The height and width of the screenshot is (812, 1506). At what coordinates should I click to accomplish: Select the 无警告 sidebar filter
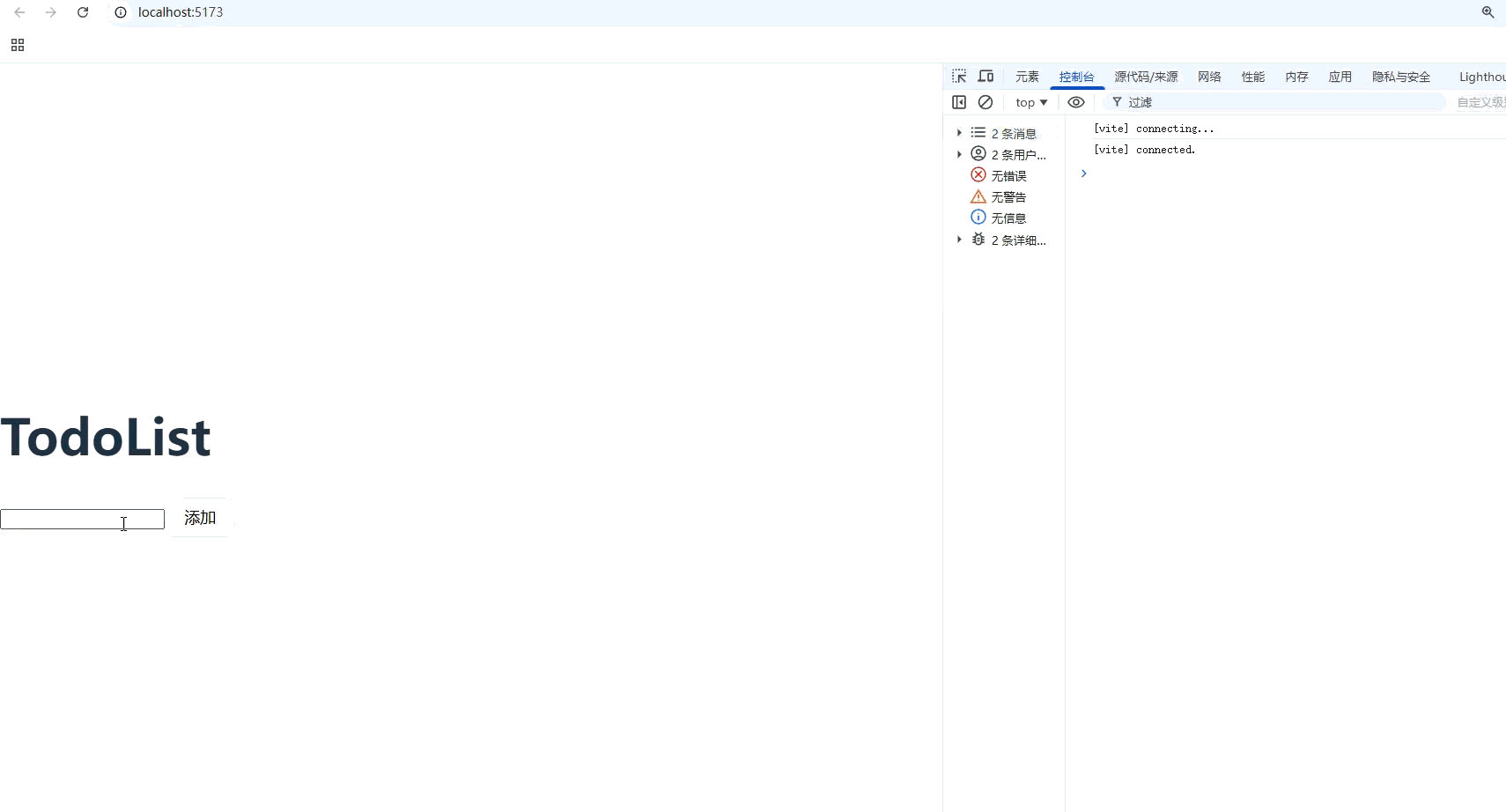pyautogui.click(x=1004, y=196)
